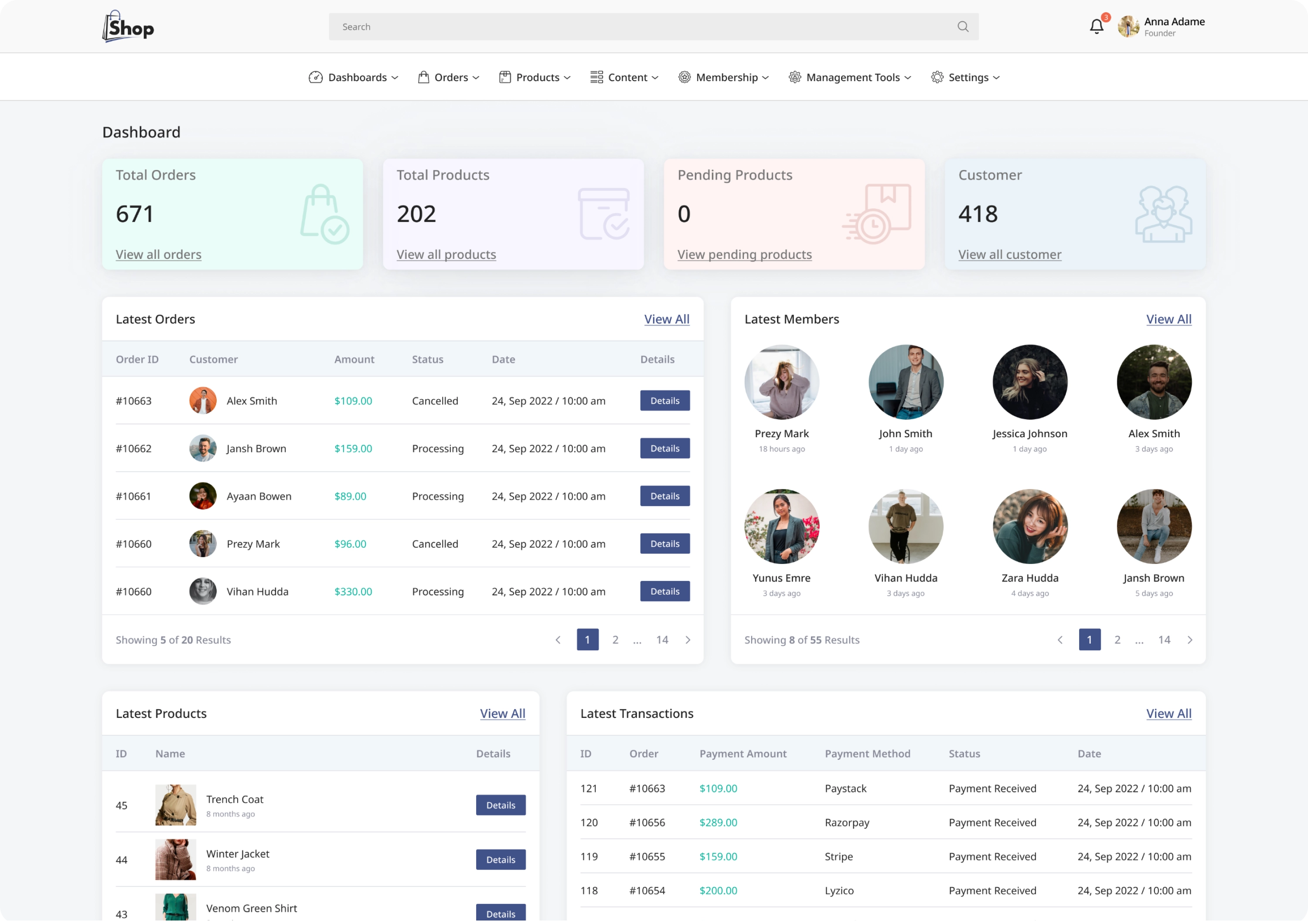Image resolution: width=1308 pixels, height=924 pixels.
Task: Click the Content list icon
Action: (x=596, y=78)
